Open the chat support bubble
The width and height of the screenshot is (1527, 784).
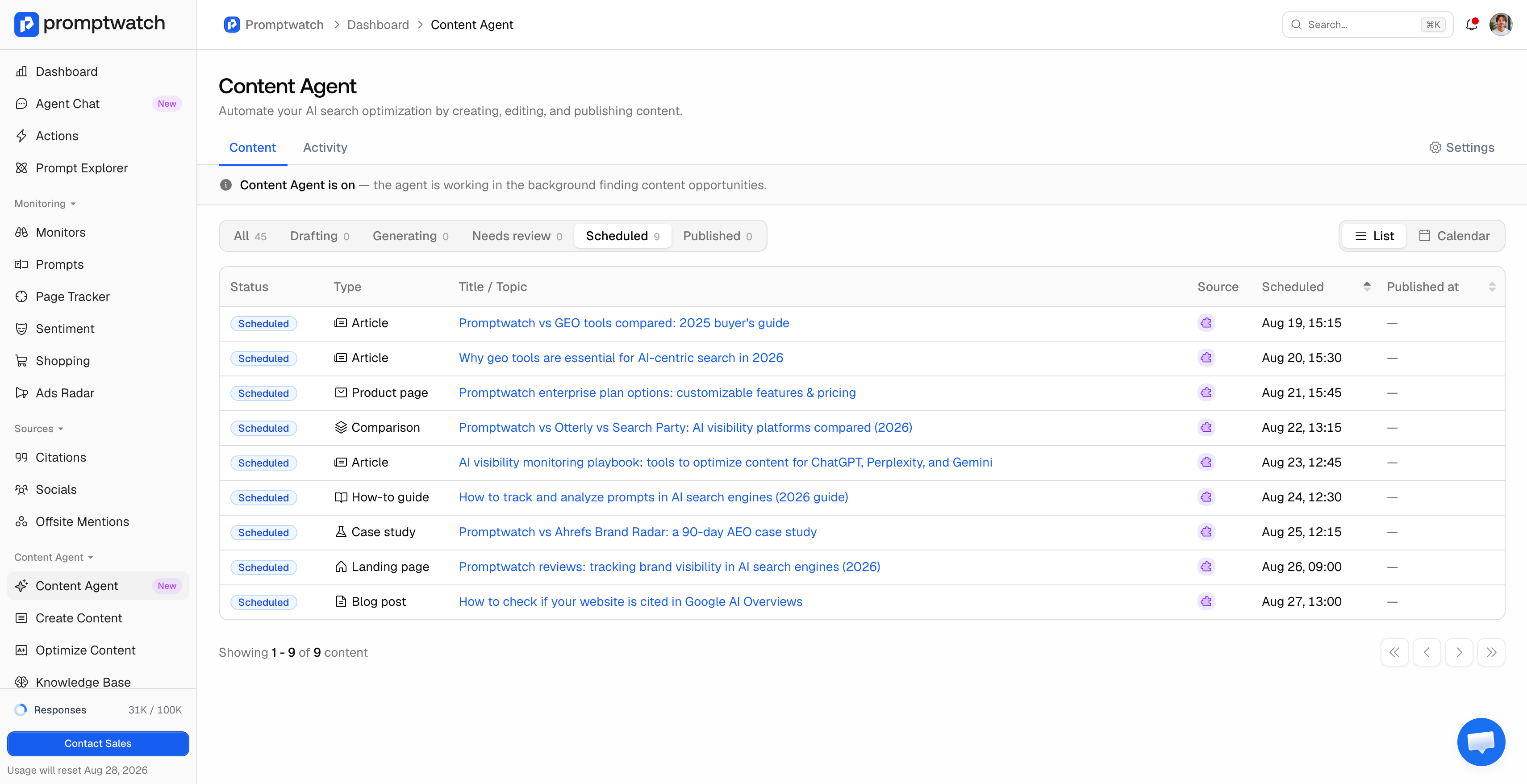point(1481,742)
